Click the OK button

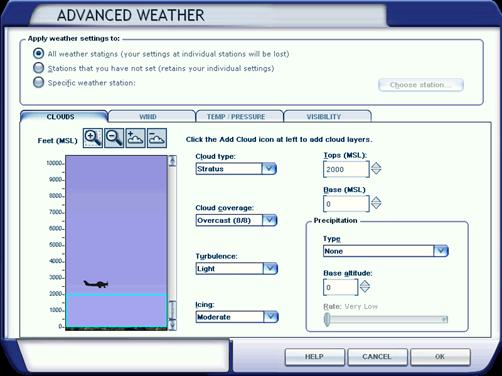440,357
